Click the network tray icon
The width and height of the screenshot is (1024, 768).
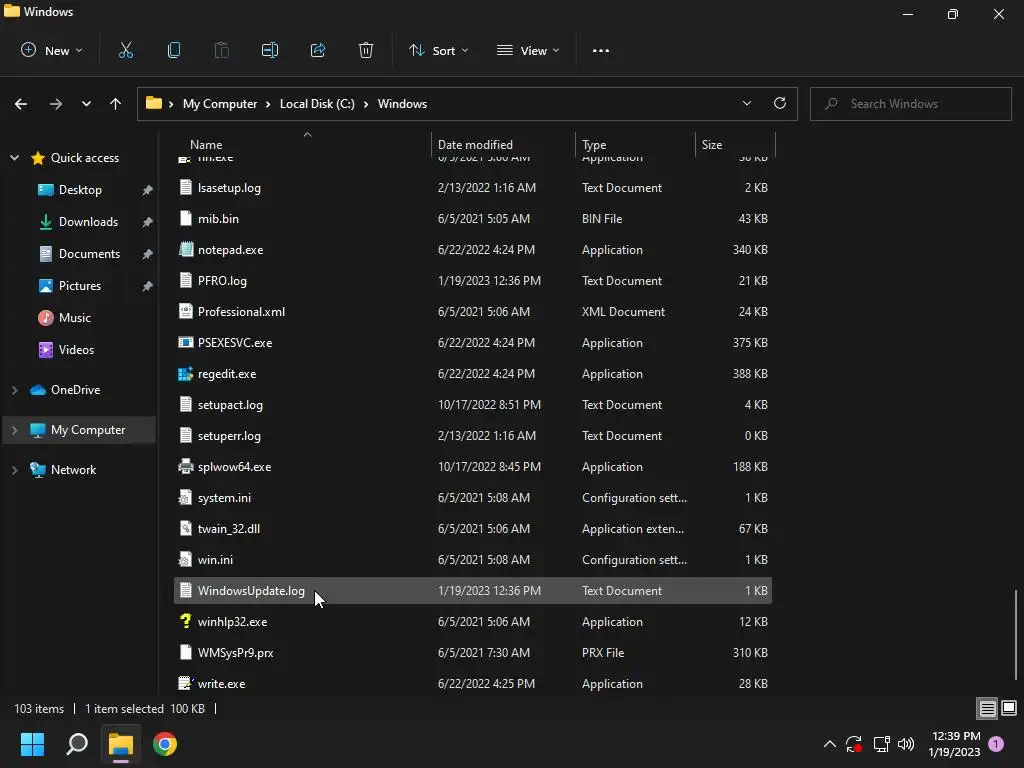pos(881,744)
